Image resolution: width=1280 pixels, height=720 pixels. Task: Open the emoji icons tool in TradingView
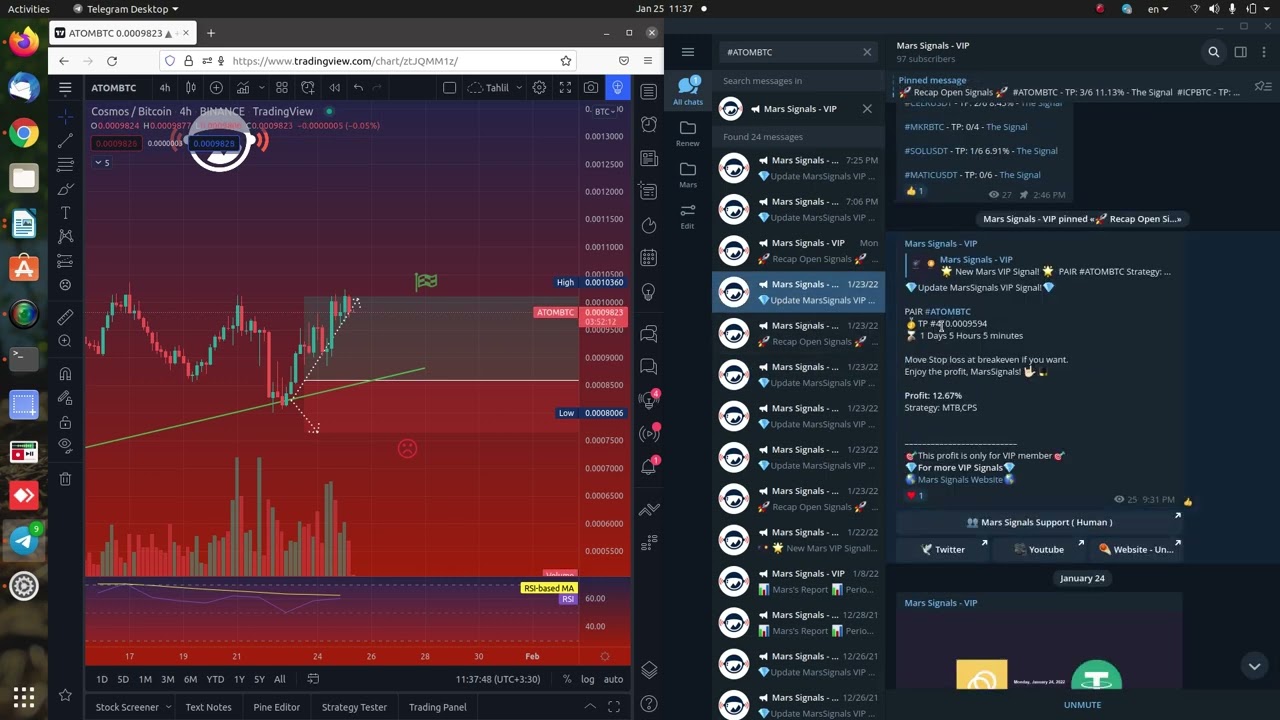(65, 285)
